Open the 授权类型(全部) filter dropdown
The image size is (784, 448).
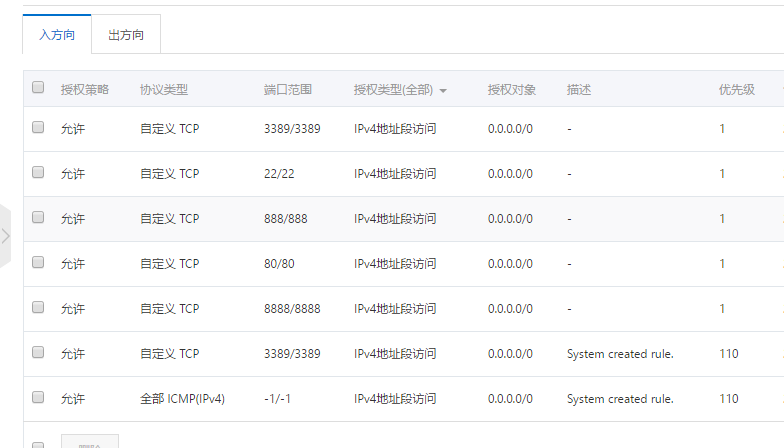click(x=400, y=90)
